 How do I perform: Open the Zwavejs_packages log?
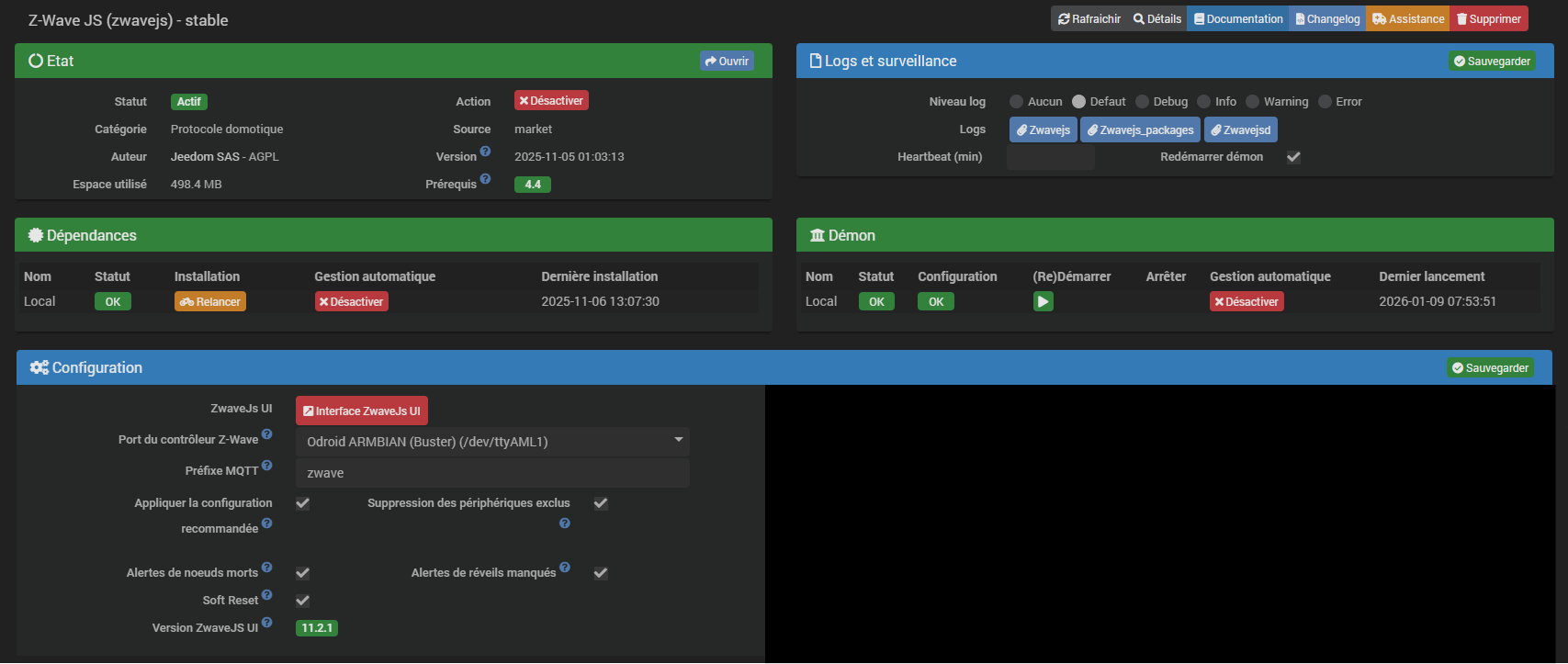coord(1141,130)
